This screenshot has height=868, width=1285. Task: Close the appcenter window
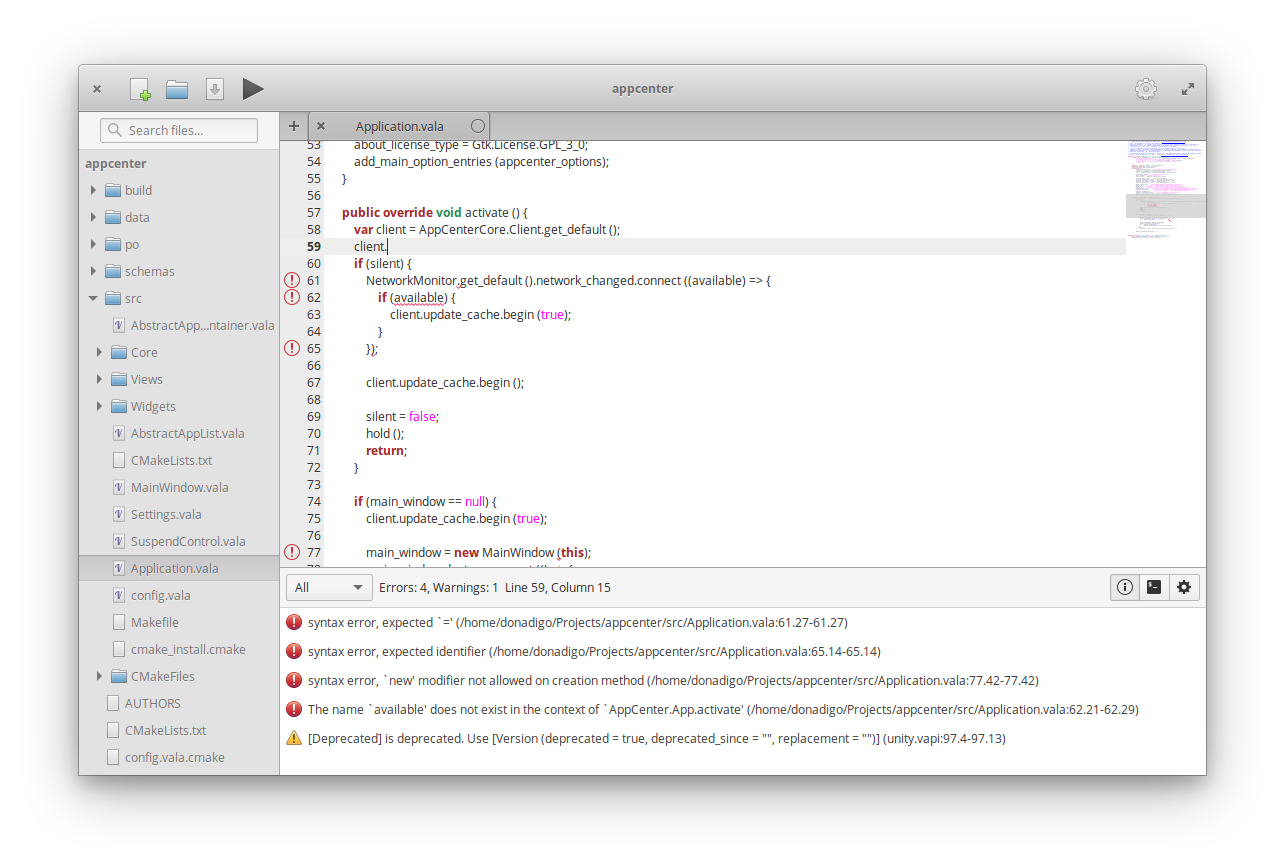97,89
